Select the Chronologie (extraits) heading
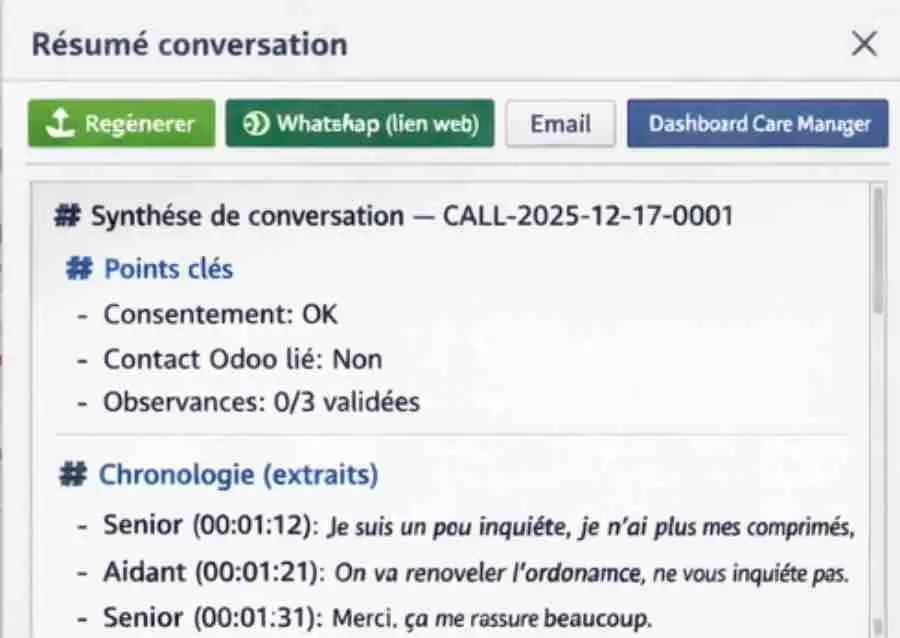The height and width of the screenshot is (638, 900). (x=238, y=474)
